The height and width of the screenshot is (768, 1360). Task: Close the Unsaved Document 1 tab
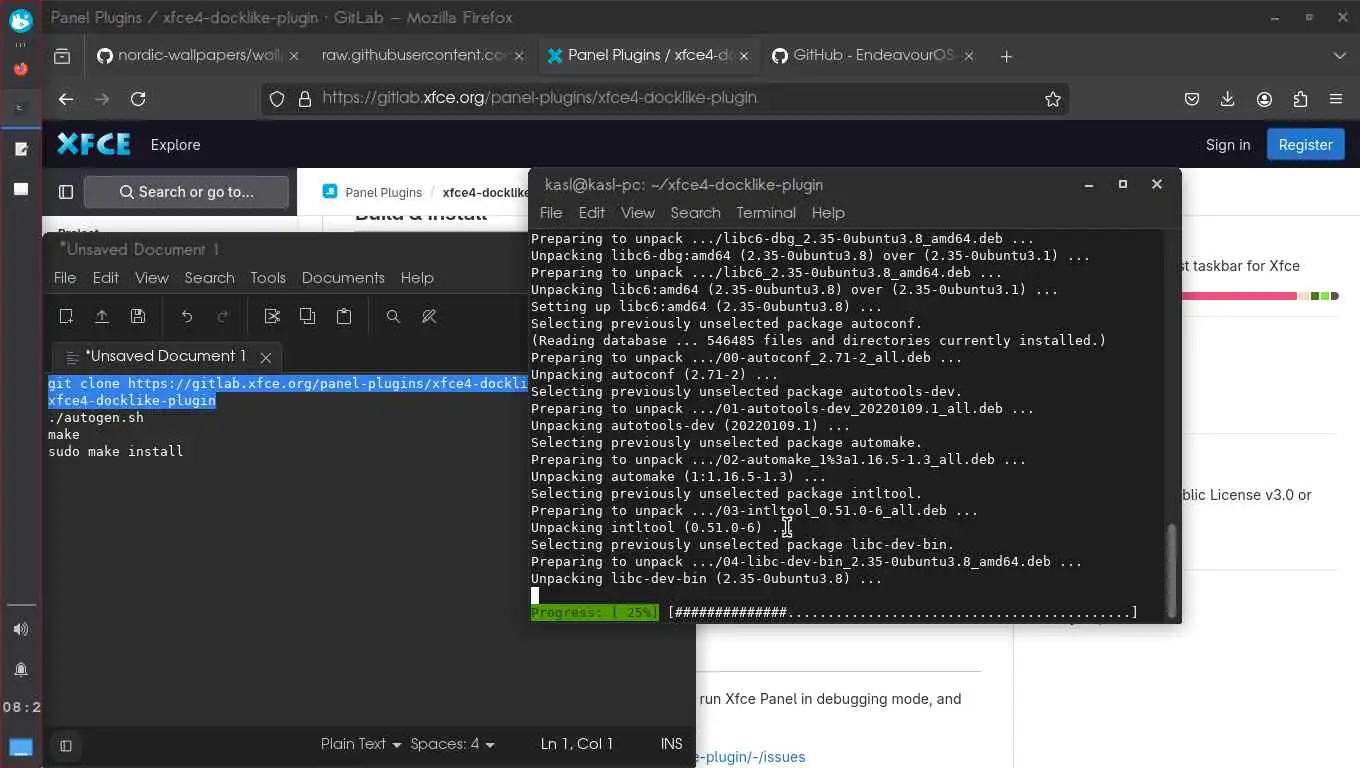pos(266,357)
